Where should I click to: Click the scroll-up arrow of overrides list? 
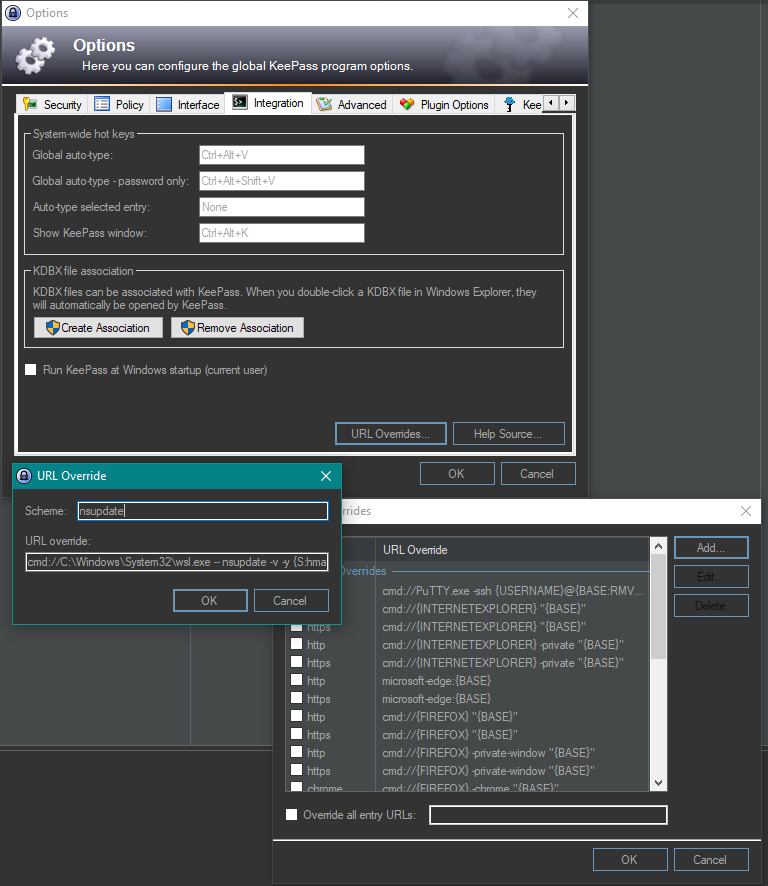pos(658,546)
